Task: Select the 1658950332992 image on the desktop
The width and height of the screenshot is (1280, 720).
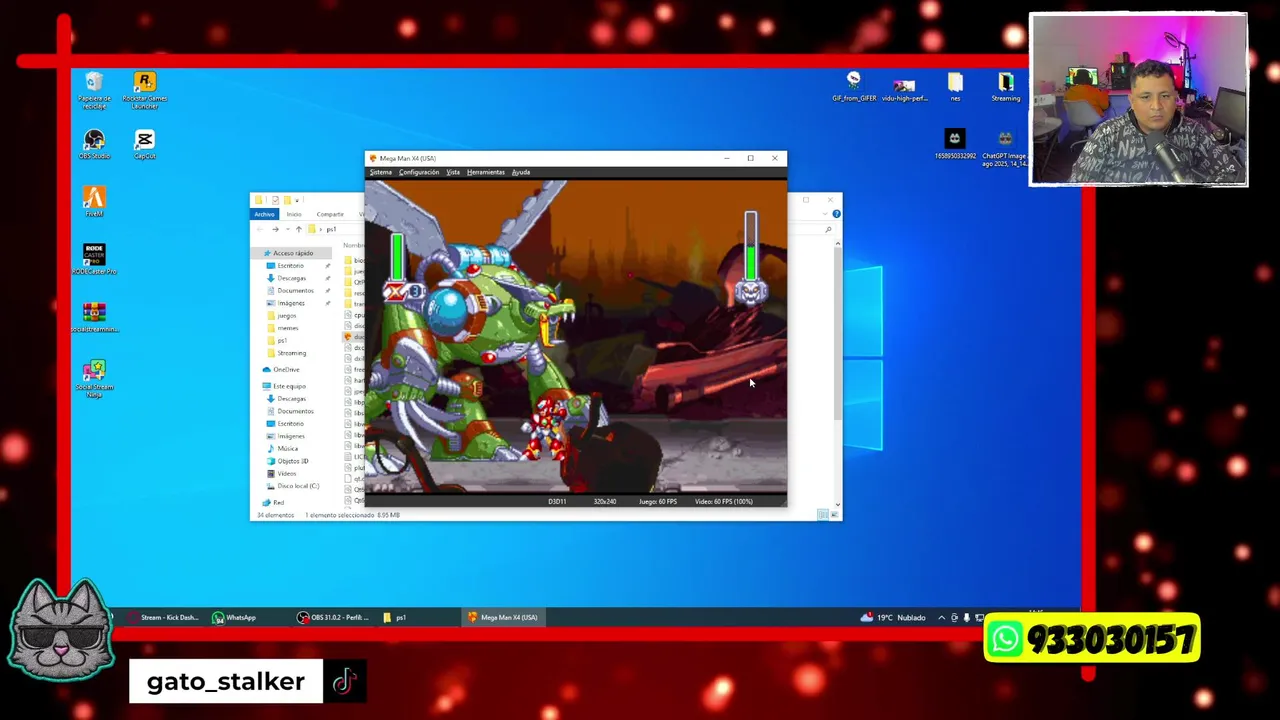Action: (x=954, y=144)
